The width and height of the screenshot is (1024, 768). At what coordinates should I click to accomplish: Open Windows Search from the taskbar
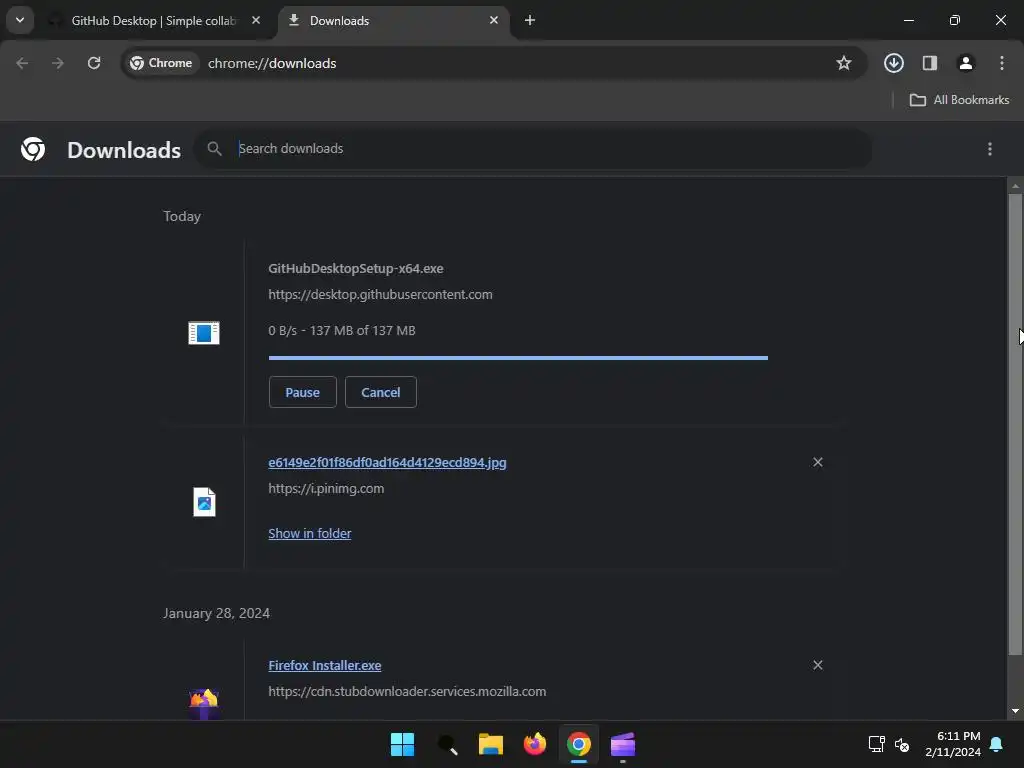[447, 744]
